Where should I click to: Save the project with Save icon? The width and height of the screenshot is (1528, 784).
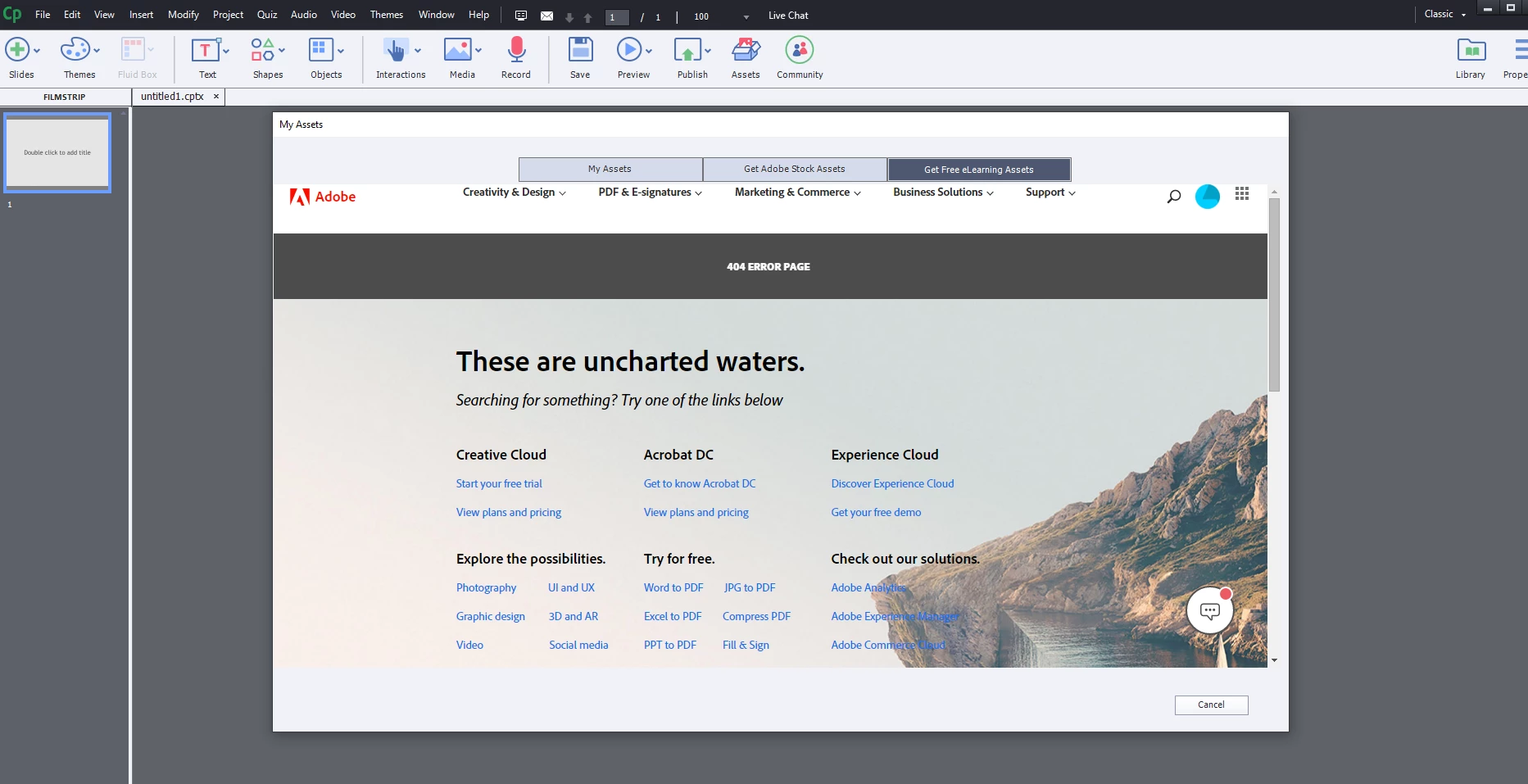(x=580, y=50)
